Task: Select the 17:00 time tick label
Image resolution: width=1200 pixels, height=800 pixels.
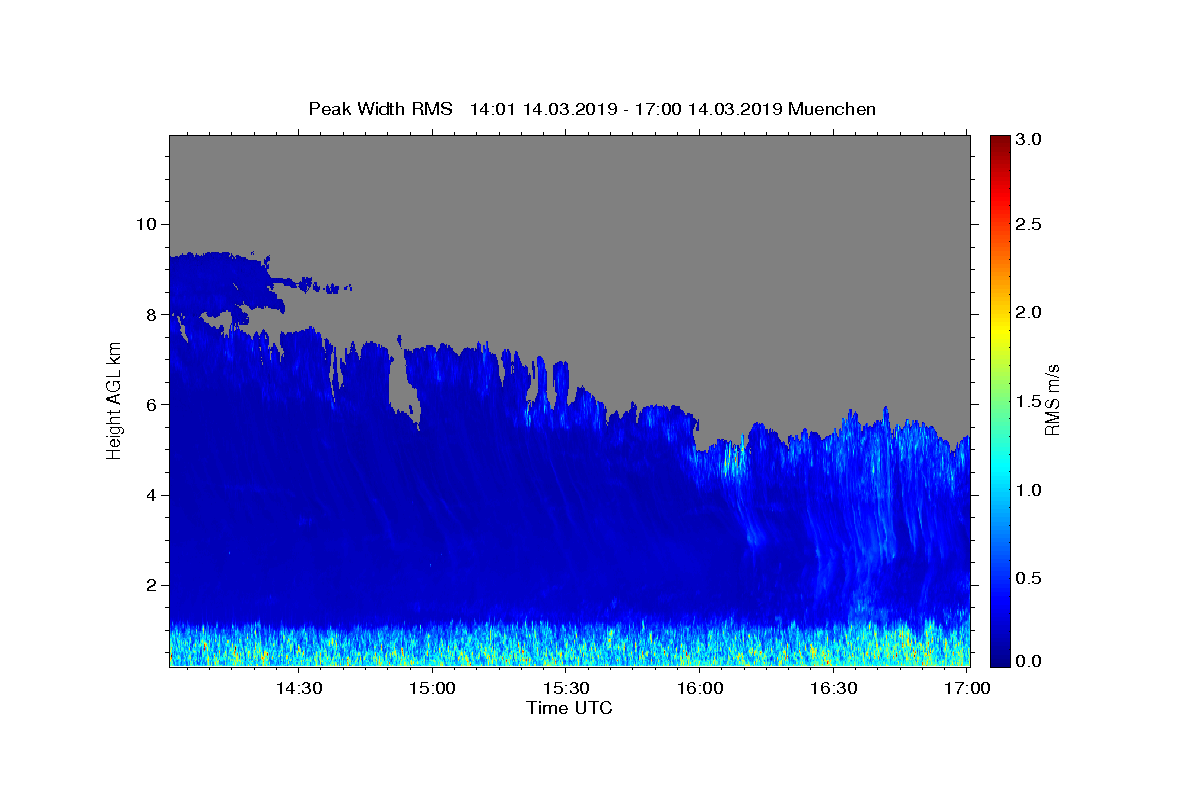Action: tap(968, 688)
